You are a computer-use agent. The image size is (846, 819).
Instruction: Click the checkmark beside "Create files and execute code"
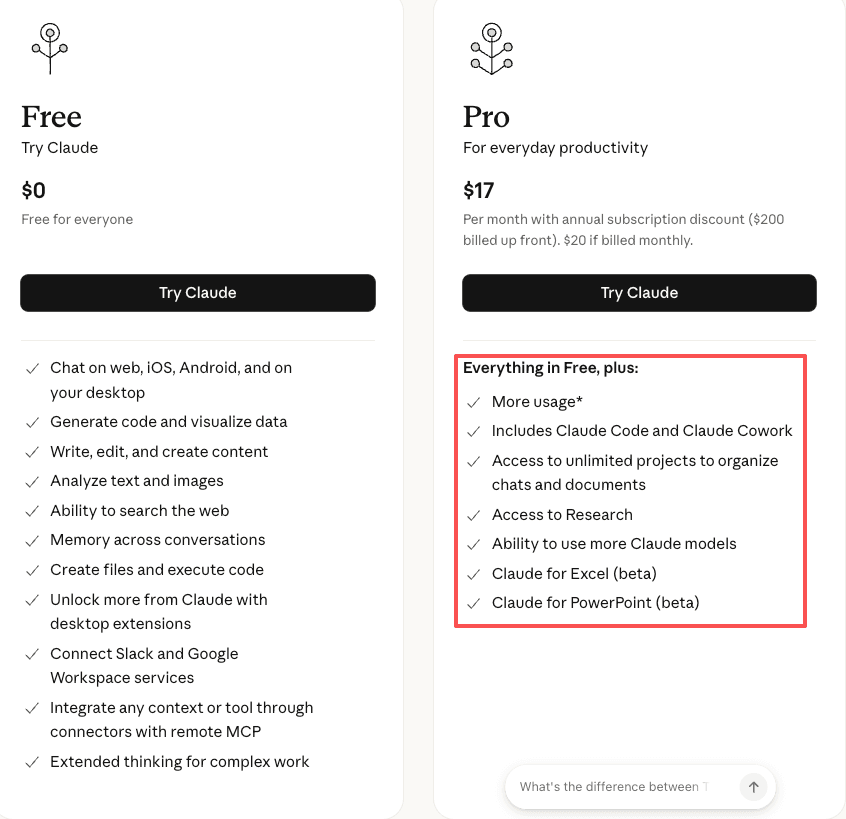[x=32, y=569]
